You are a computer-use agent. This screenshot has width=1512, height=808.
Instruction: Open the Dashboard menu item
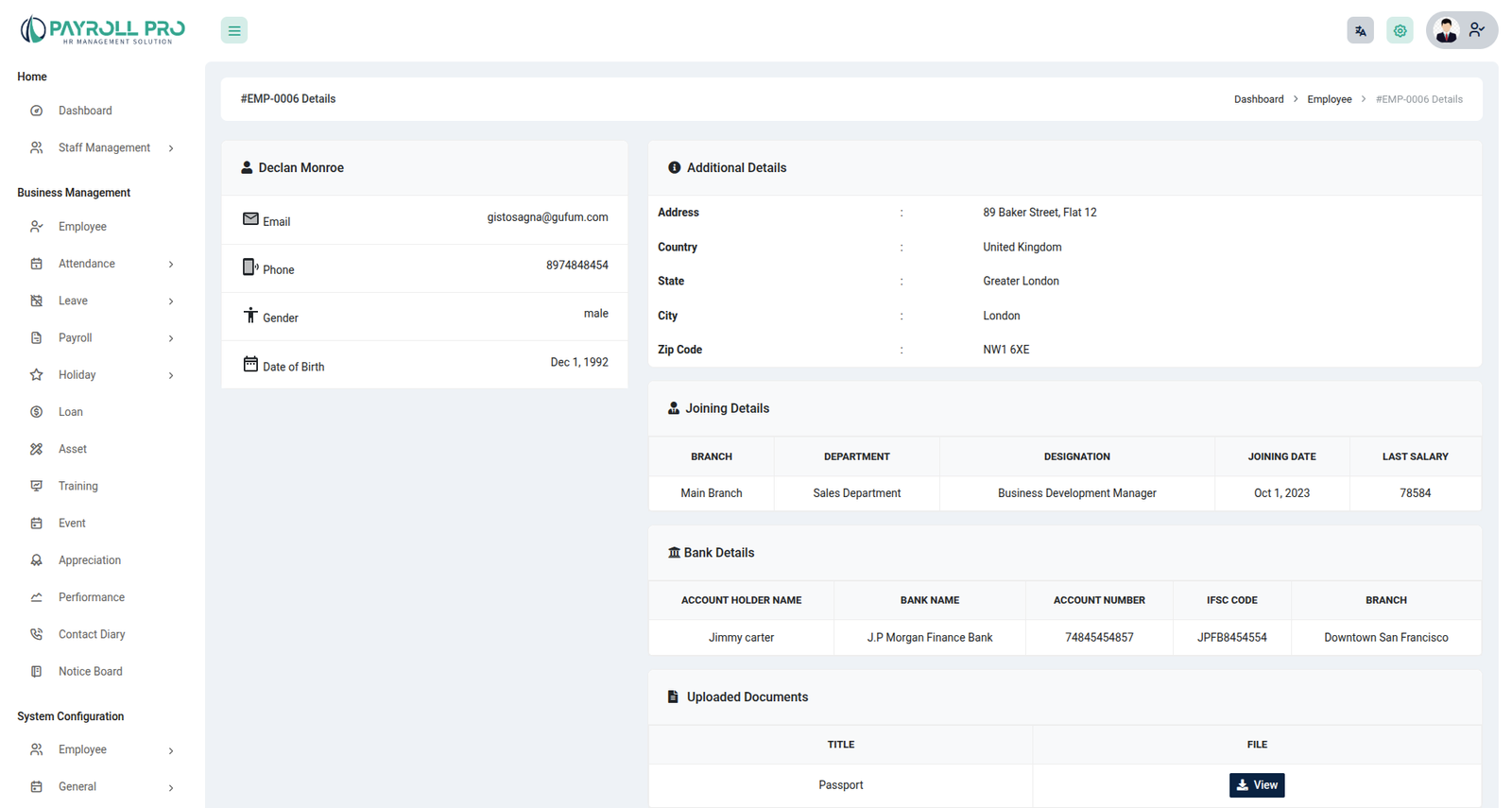point(85,111)
